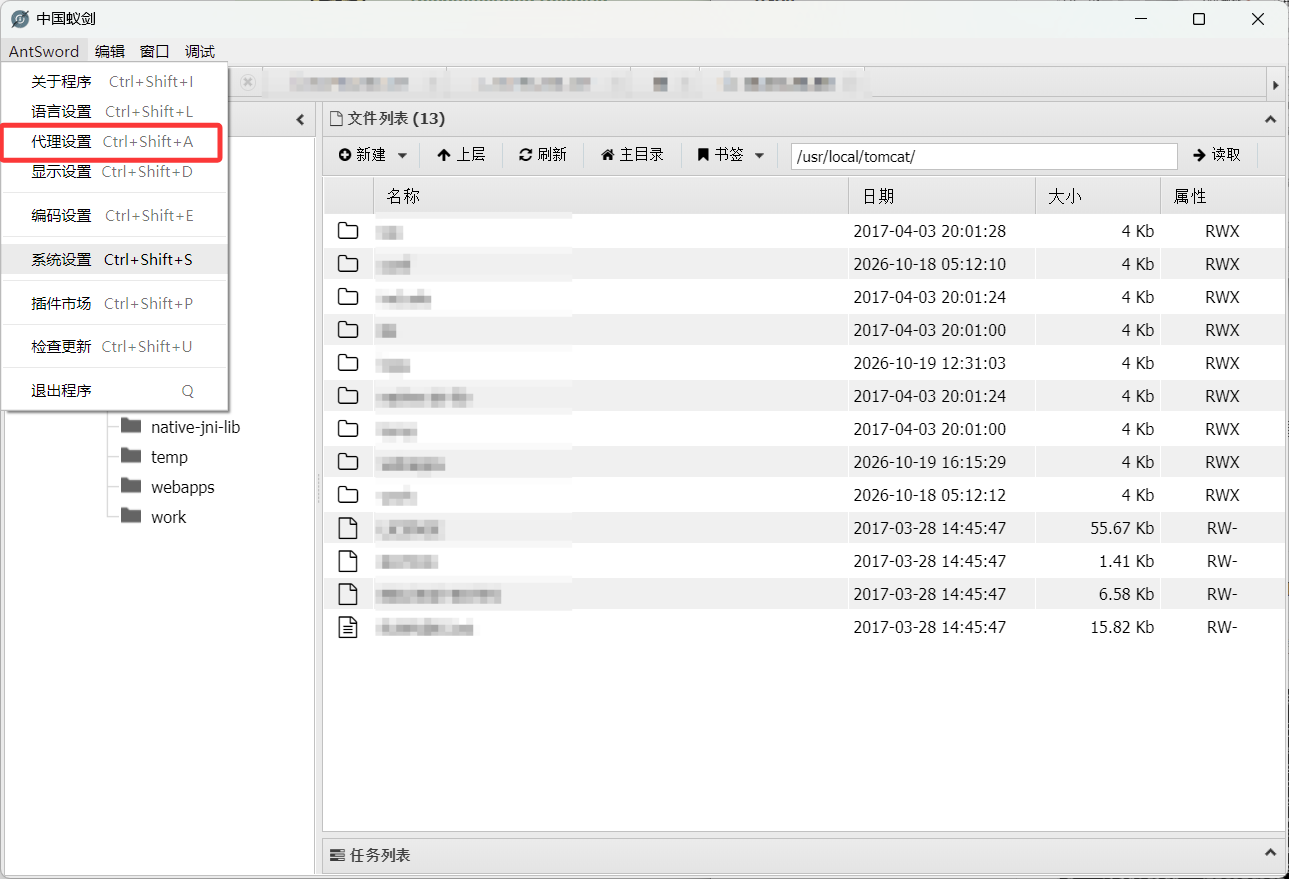
Task: Click folder icon dated 2026-10-19 12:31:03
Action: (348, 363)
